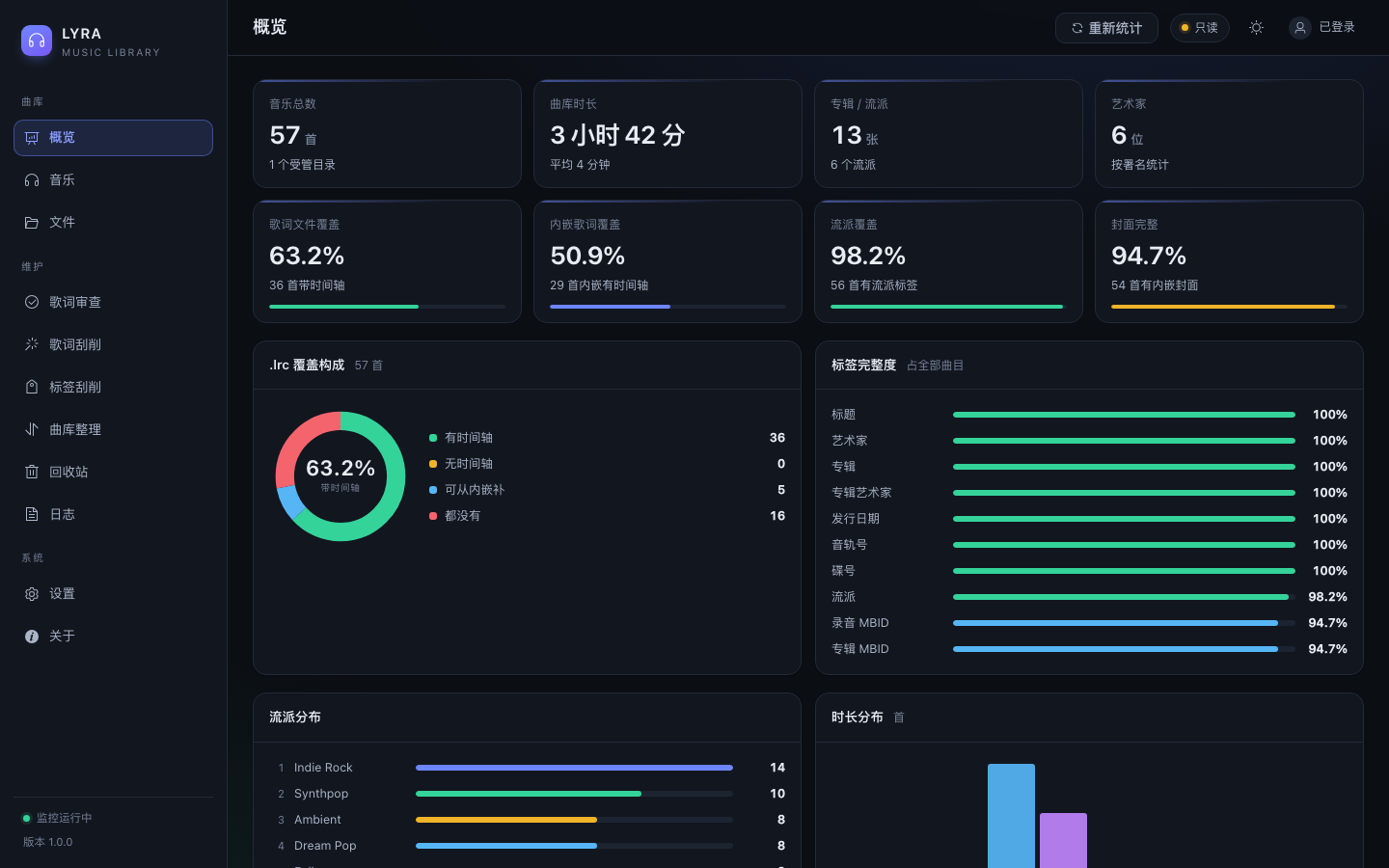Click the sparkle icon beside 歌词刮削

point(32,344)
